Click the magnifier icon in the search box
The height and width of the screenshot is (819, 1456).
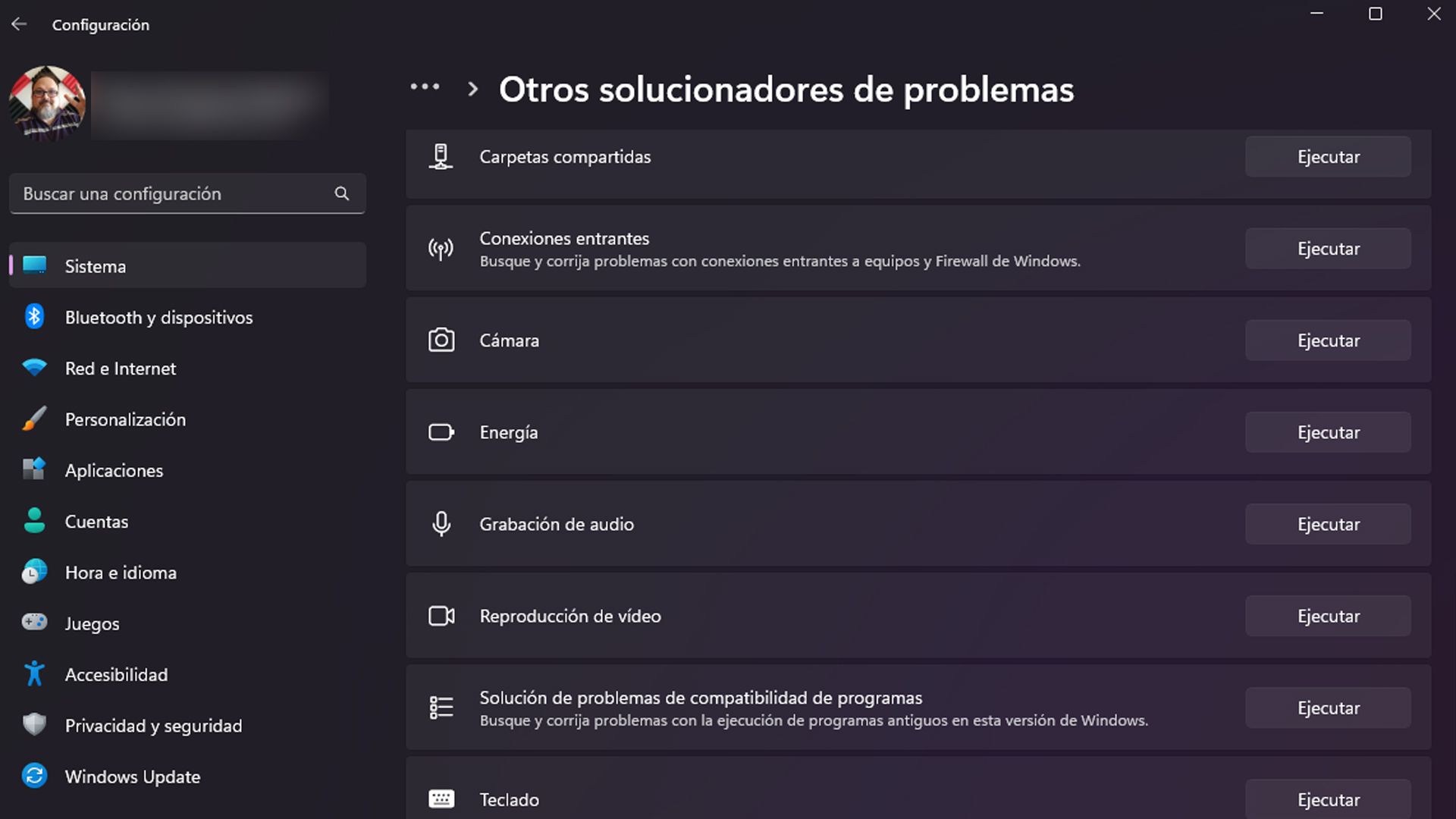342,193
